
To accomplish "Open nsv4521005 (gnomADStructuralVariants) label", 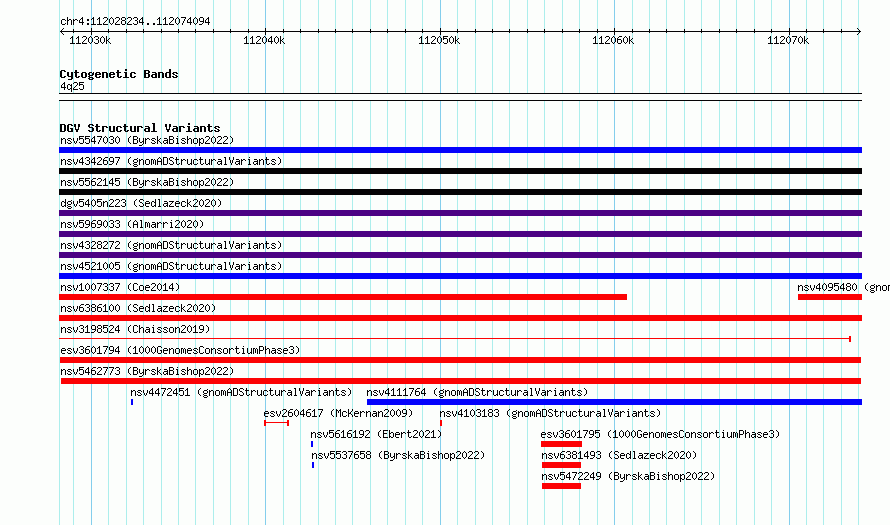I will [x=171, y=266].
